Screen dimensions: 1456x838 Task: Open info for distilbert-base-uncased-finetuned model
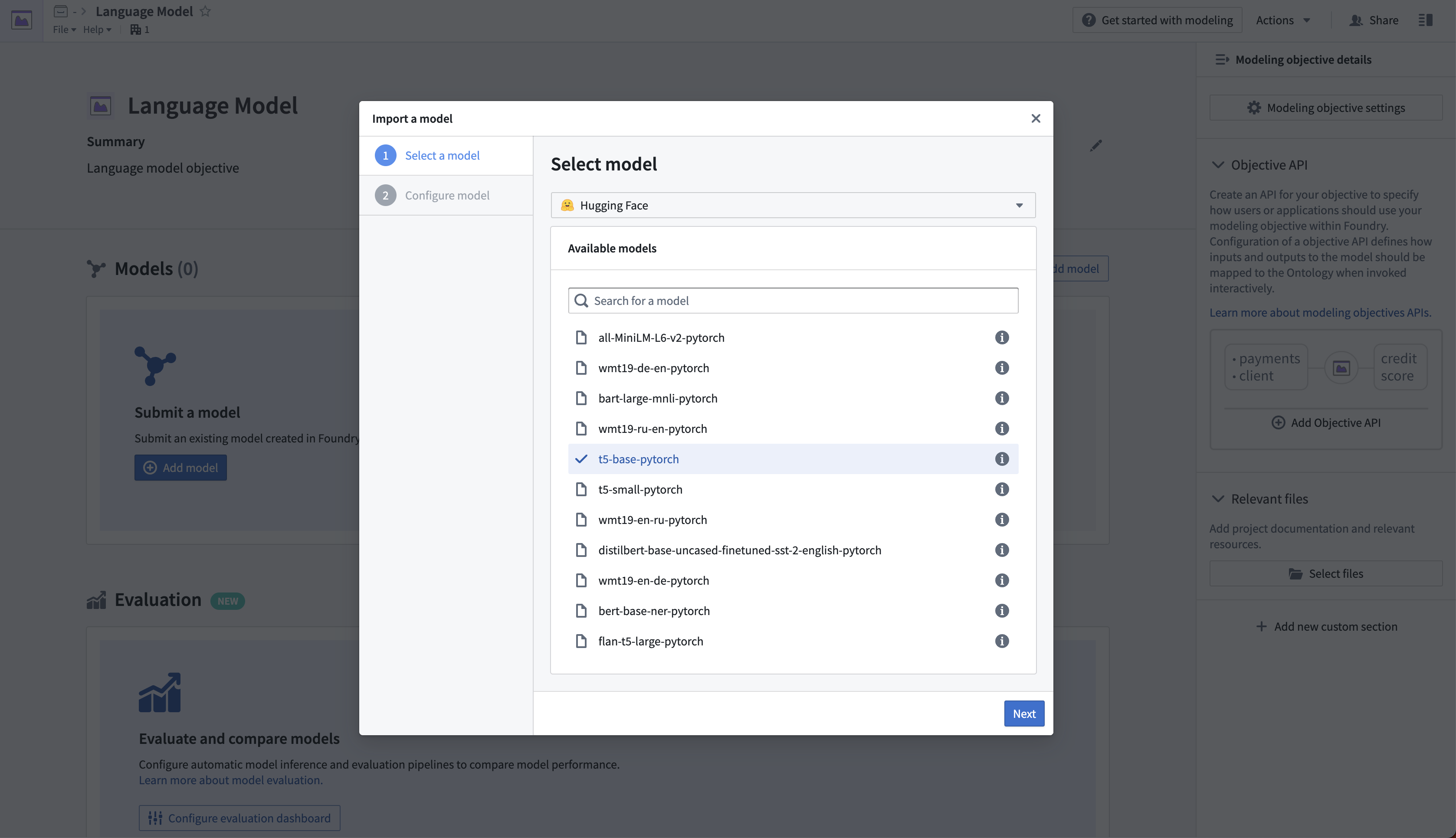pyautogui.click(x=1001, y=550)
